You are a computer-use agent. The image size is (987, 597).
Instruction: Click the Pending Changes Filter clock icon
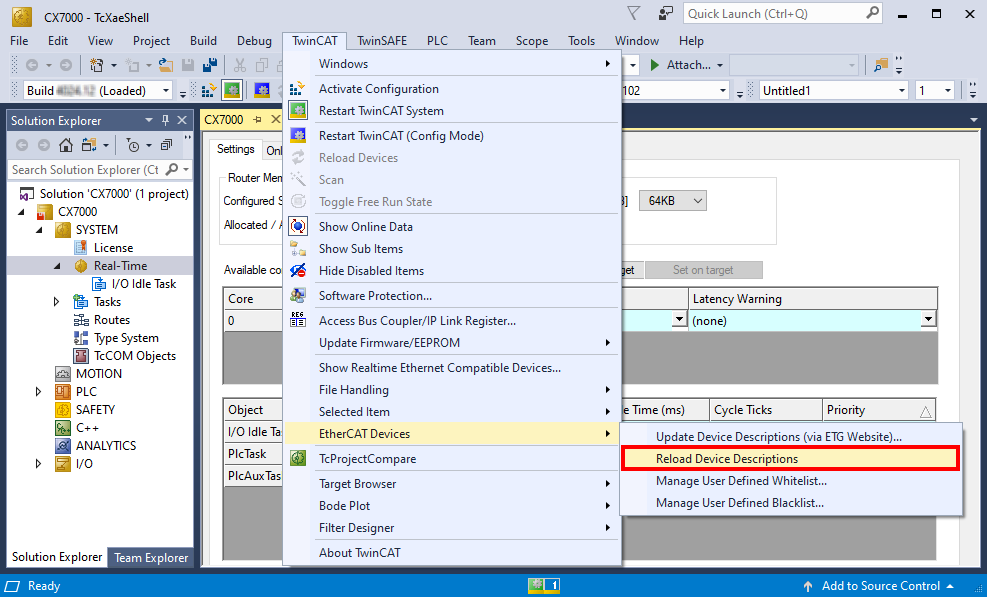[x=133, y=145]
